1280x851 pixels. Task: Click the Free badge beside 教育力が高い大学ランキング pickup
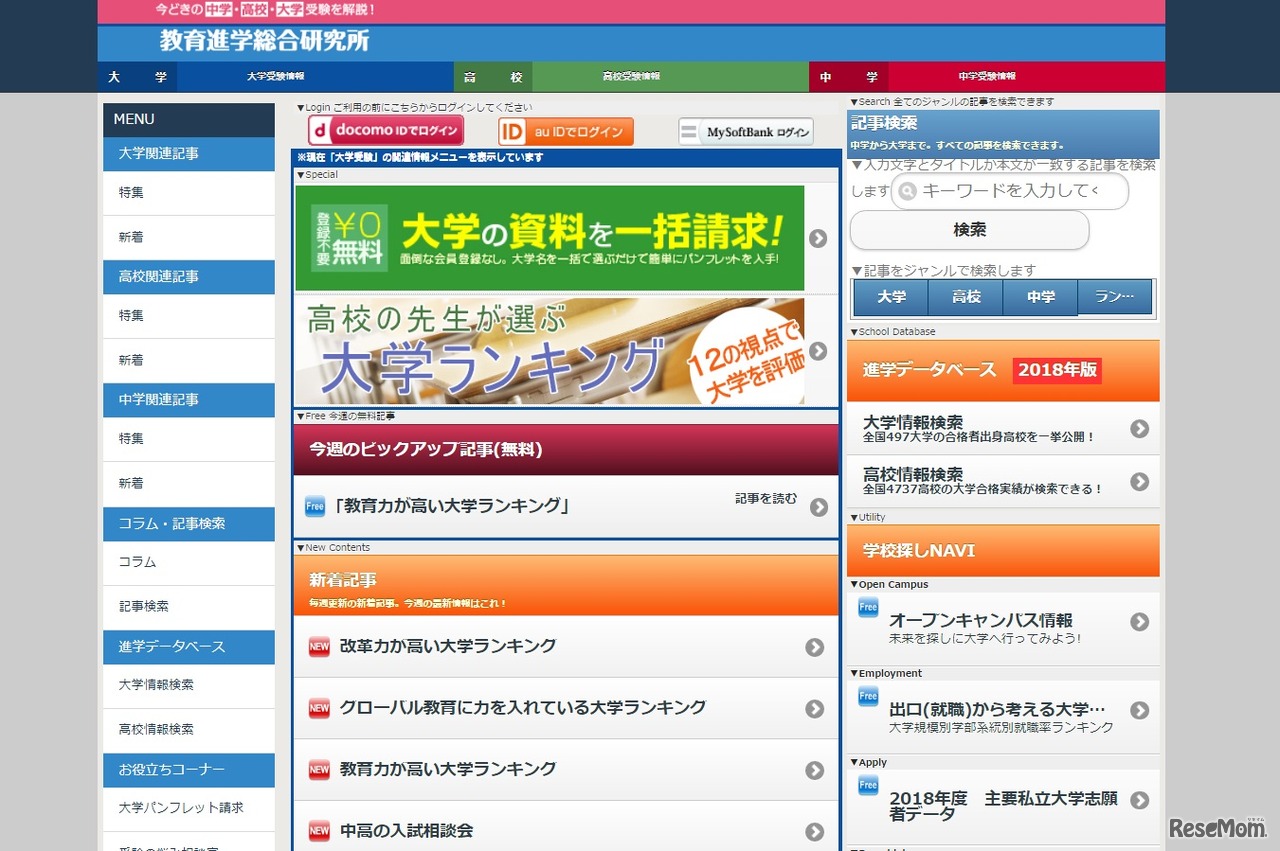point(315,506)
